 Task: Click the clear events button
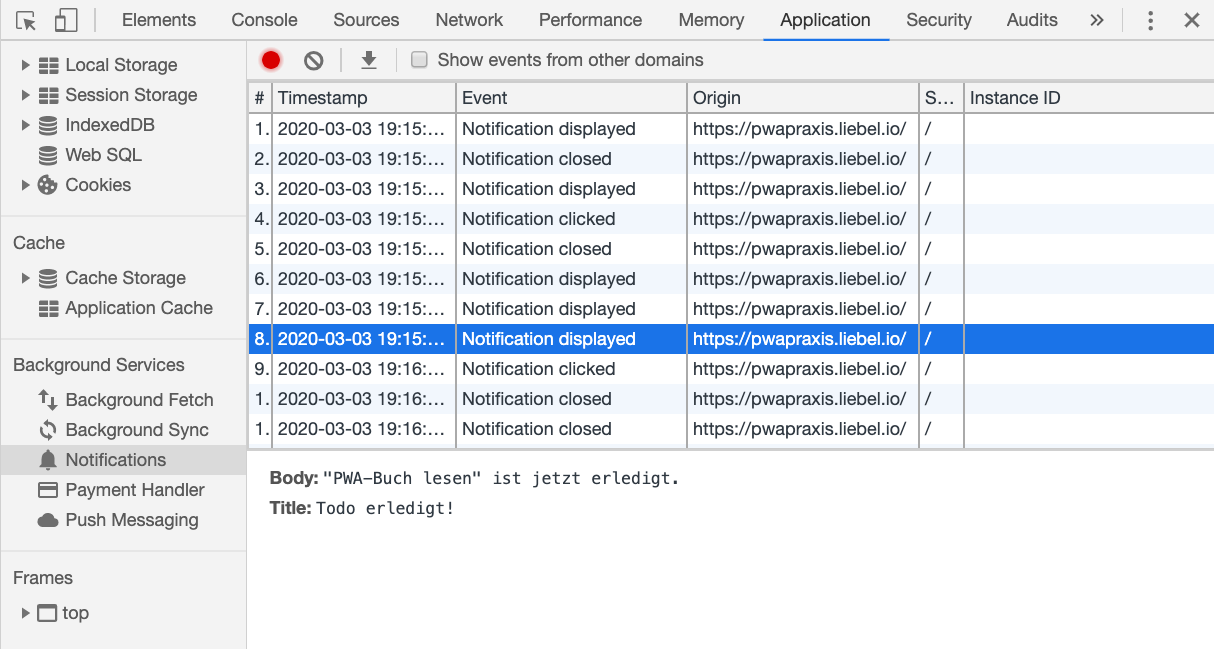[312, 59]
